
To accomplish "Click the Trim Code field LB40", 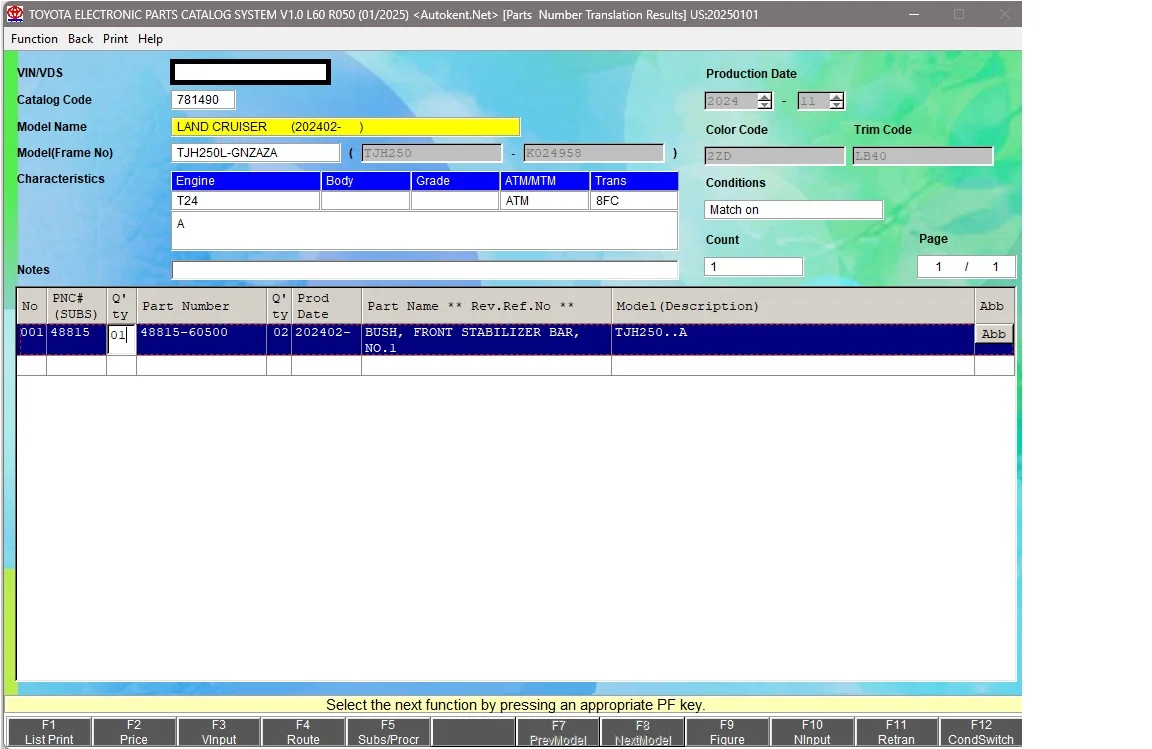I will (923, 156).
